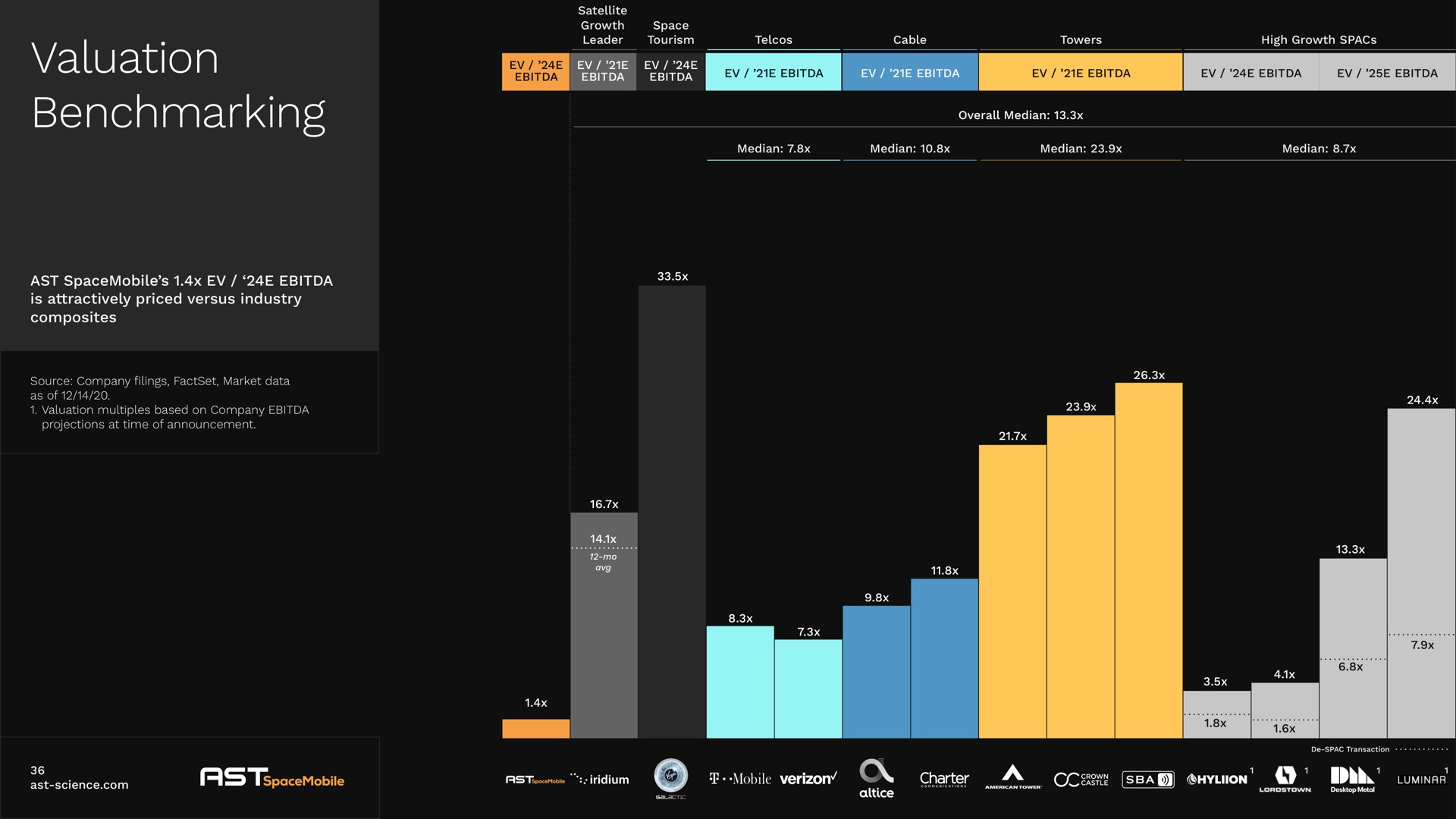The image size is (1456, 819).
Task: Click the 1.6x Lordstown de-SPAC label
Action: pos(1284,729)
